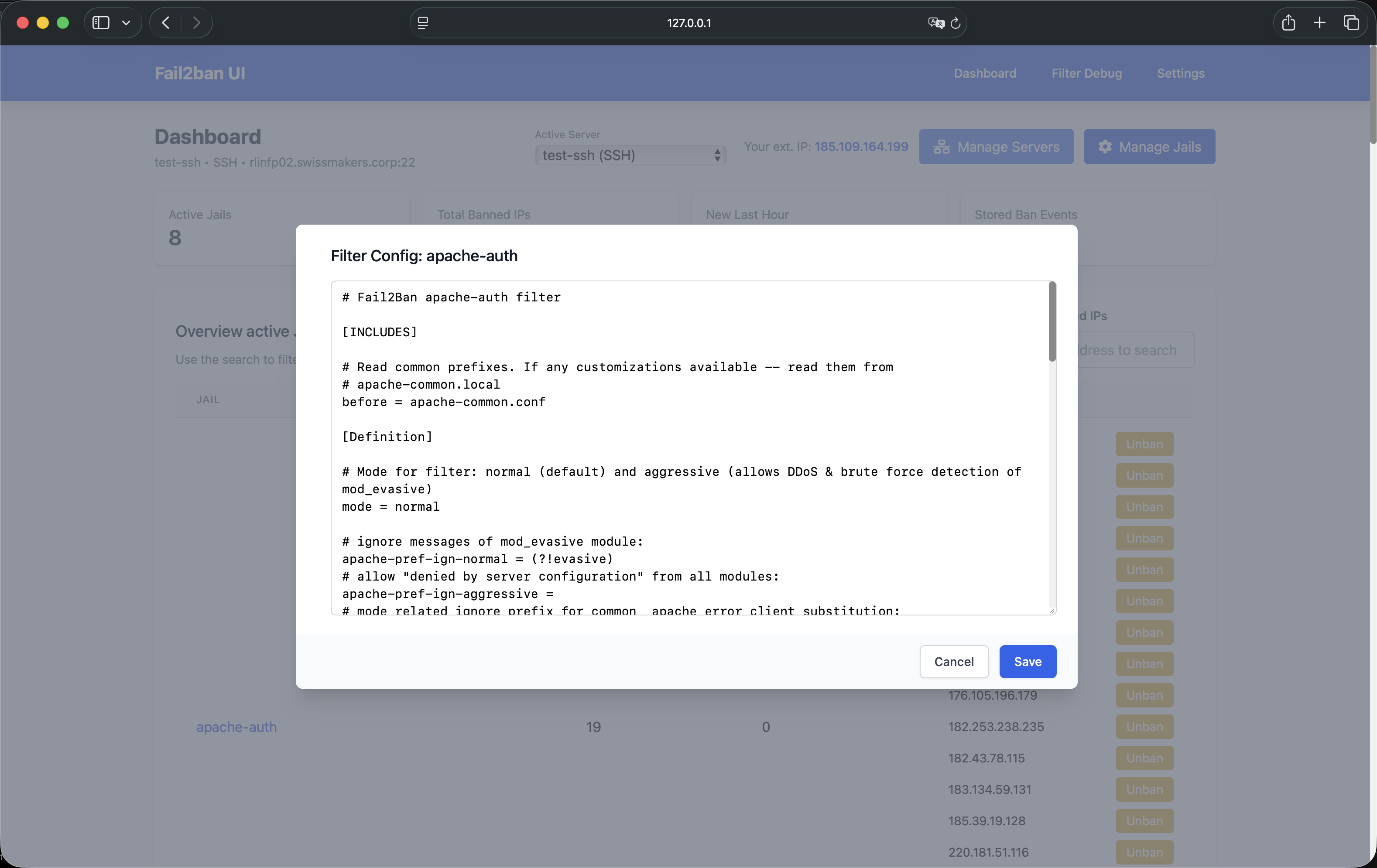Show the tab overview icon in Safari

coord(1352,23)
